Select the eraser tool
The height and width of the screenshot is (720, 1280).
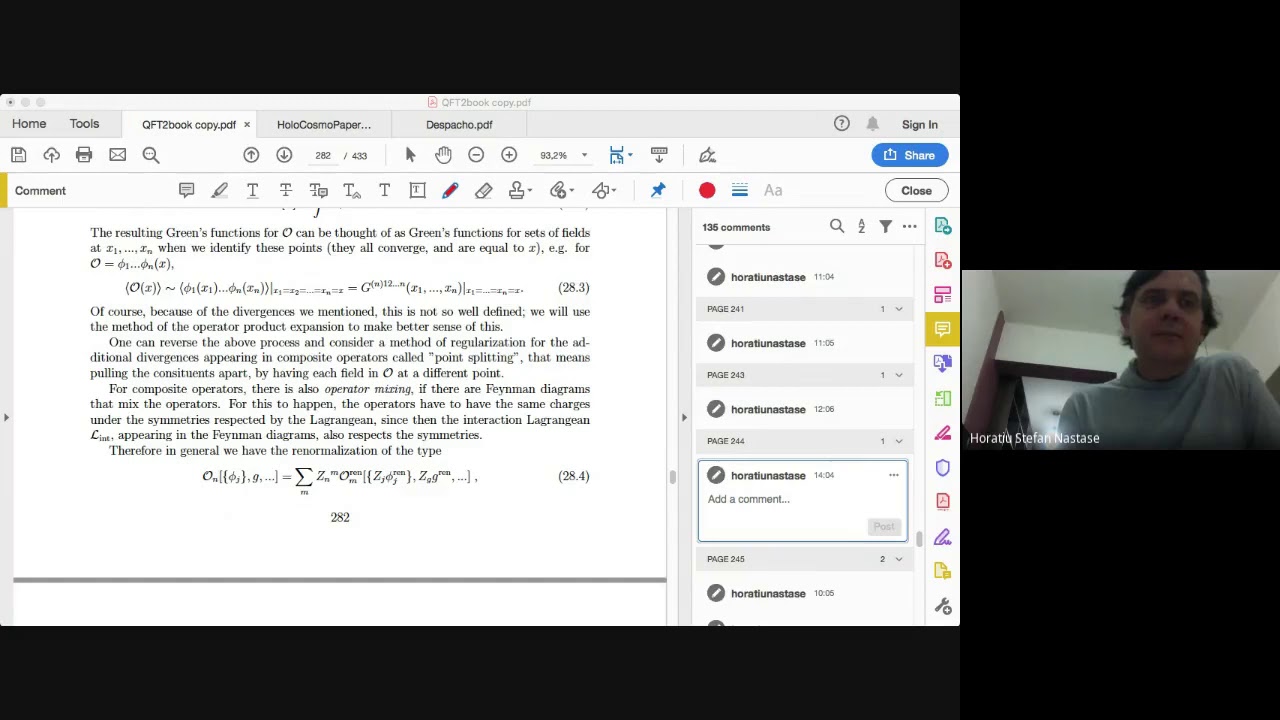click(x=483, y=190)
